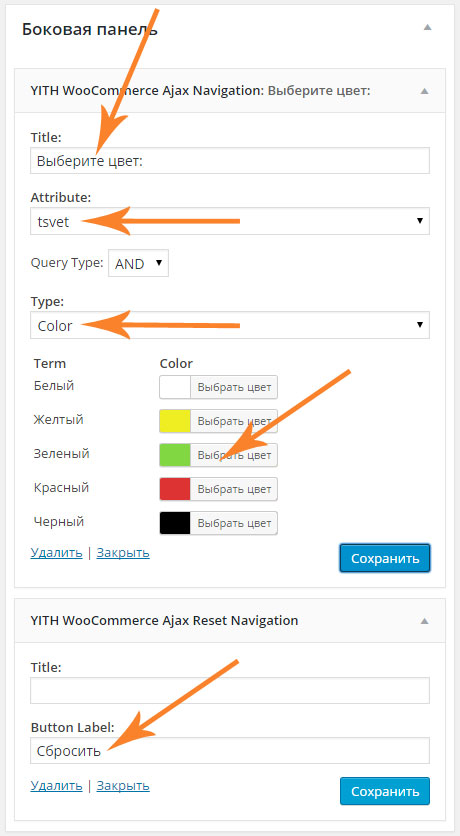
Task: Open the Query Type AND dropdown
Action: coord(138,263)
